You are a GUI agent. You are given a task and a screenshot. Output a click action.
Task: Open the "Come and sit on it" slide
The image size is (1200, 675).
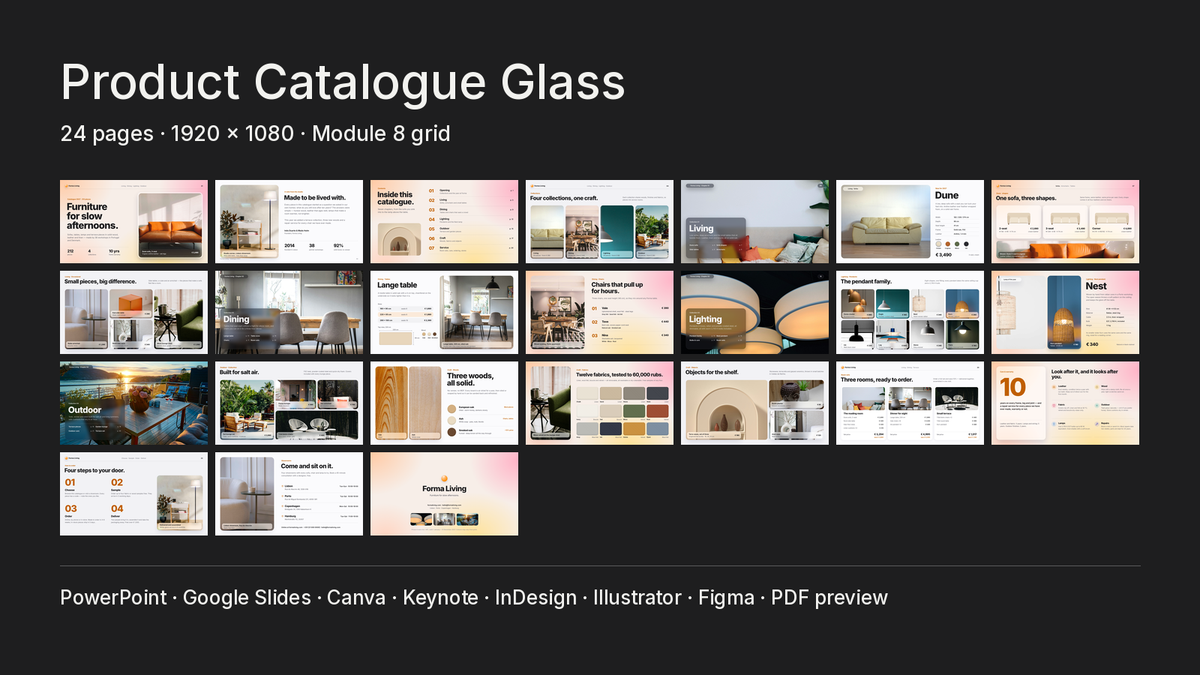(x=289, y=494)
